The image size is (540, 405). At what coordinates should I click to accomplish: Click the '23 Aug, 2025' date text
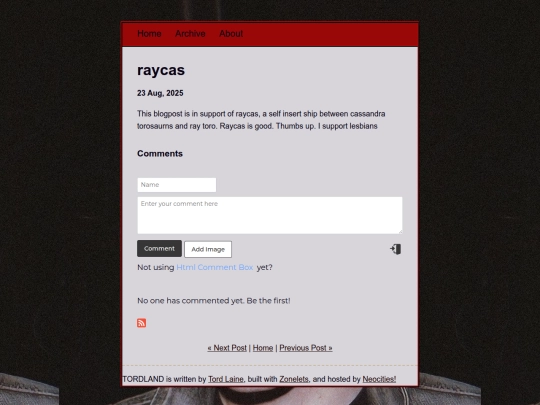160,93
